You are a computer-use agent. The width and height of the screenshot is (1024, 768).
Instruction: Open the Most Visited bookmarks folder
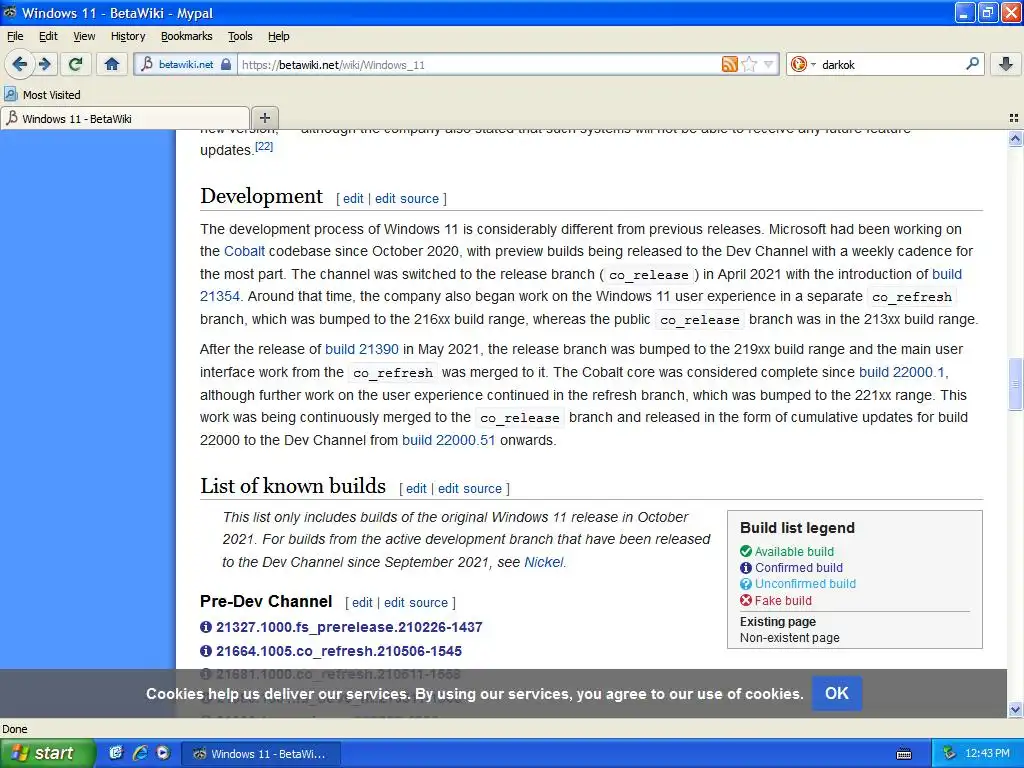42,95
